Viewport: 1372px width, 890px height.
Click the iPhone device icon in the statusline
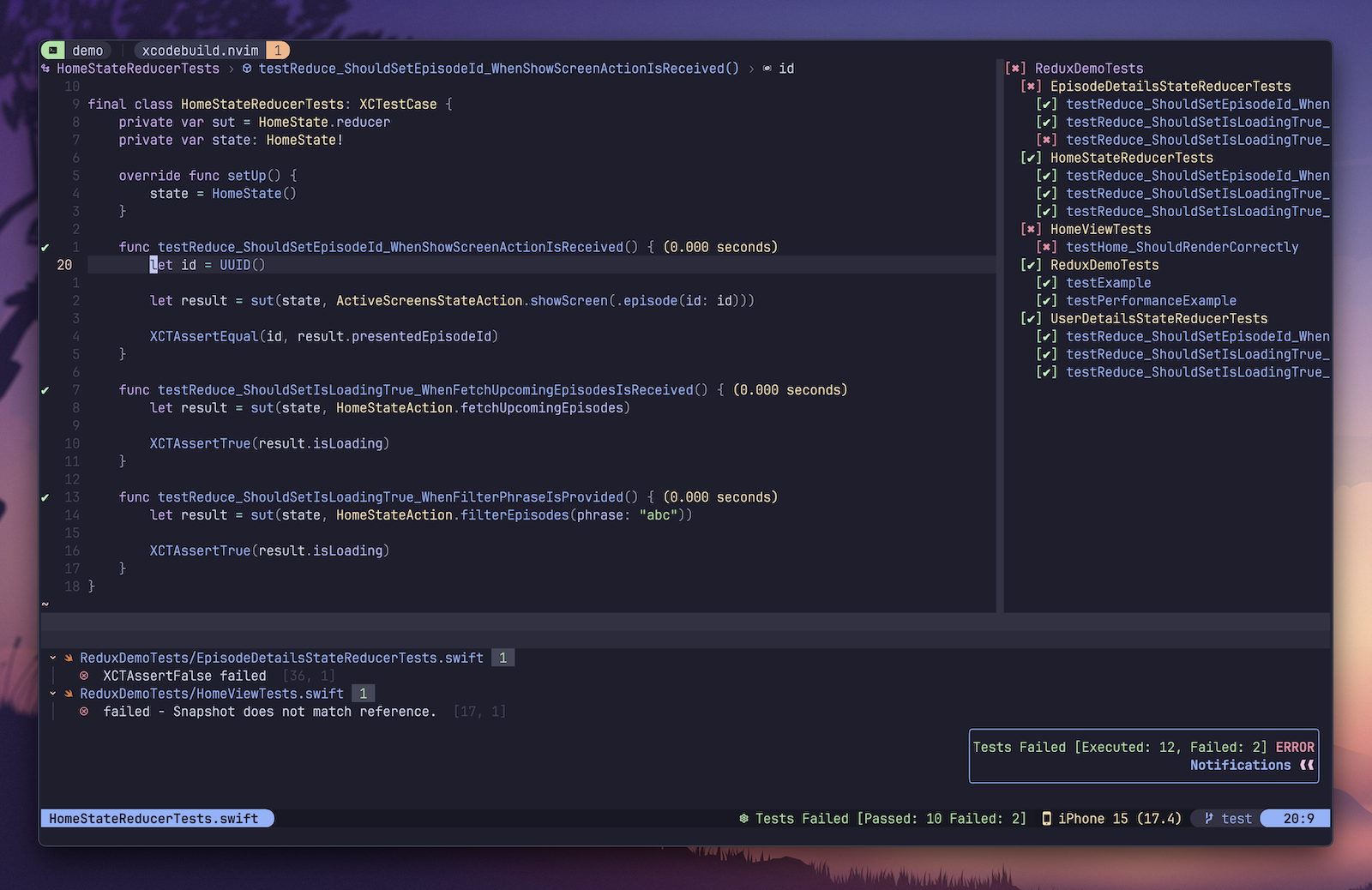coord(1045,818)
